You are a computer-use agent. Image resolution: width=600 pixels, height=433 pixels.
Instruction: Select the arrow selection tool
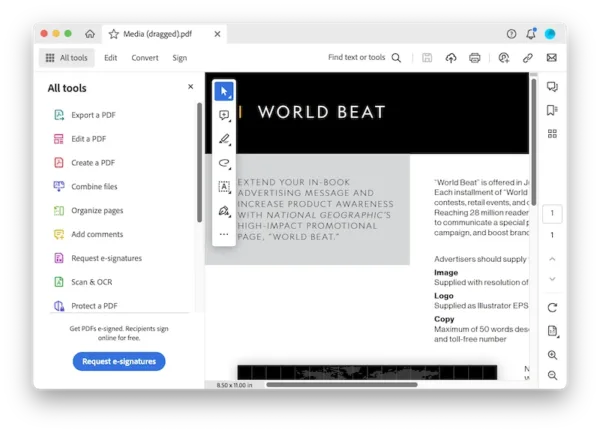[224, 91]
